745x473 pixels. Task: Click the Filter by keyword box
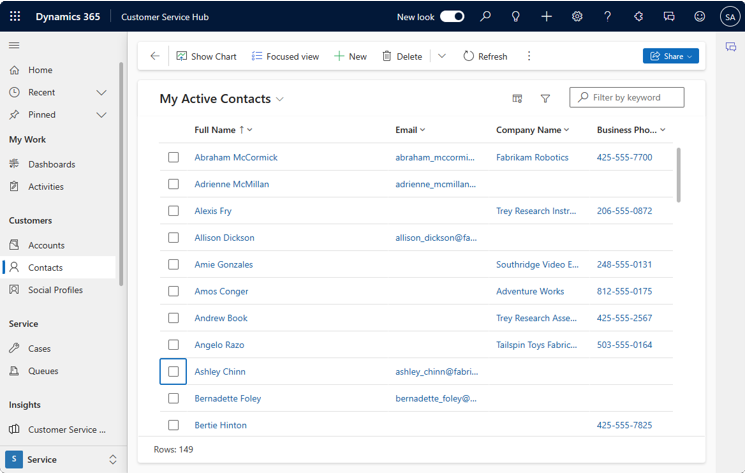coord(627,97)
